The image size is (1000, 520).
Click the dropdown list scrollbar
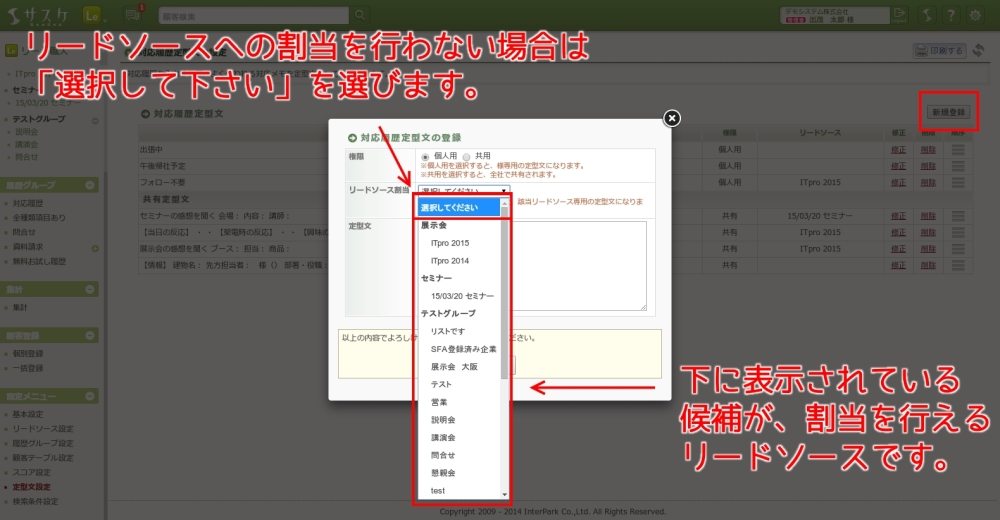point(504,293)
